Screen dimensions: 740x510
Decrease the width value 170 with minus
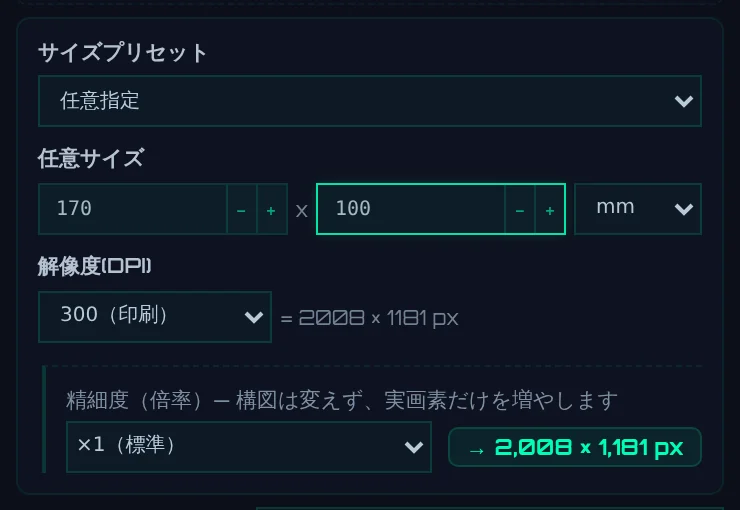(242, 209)
